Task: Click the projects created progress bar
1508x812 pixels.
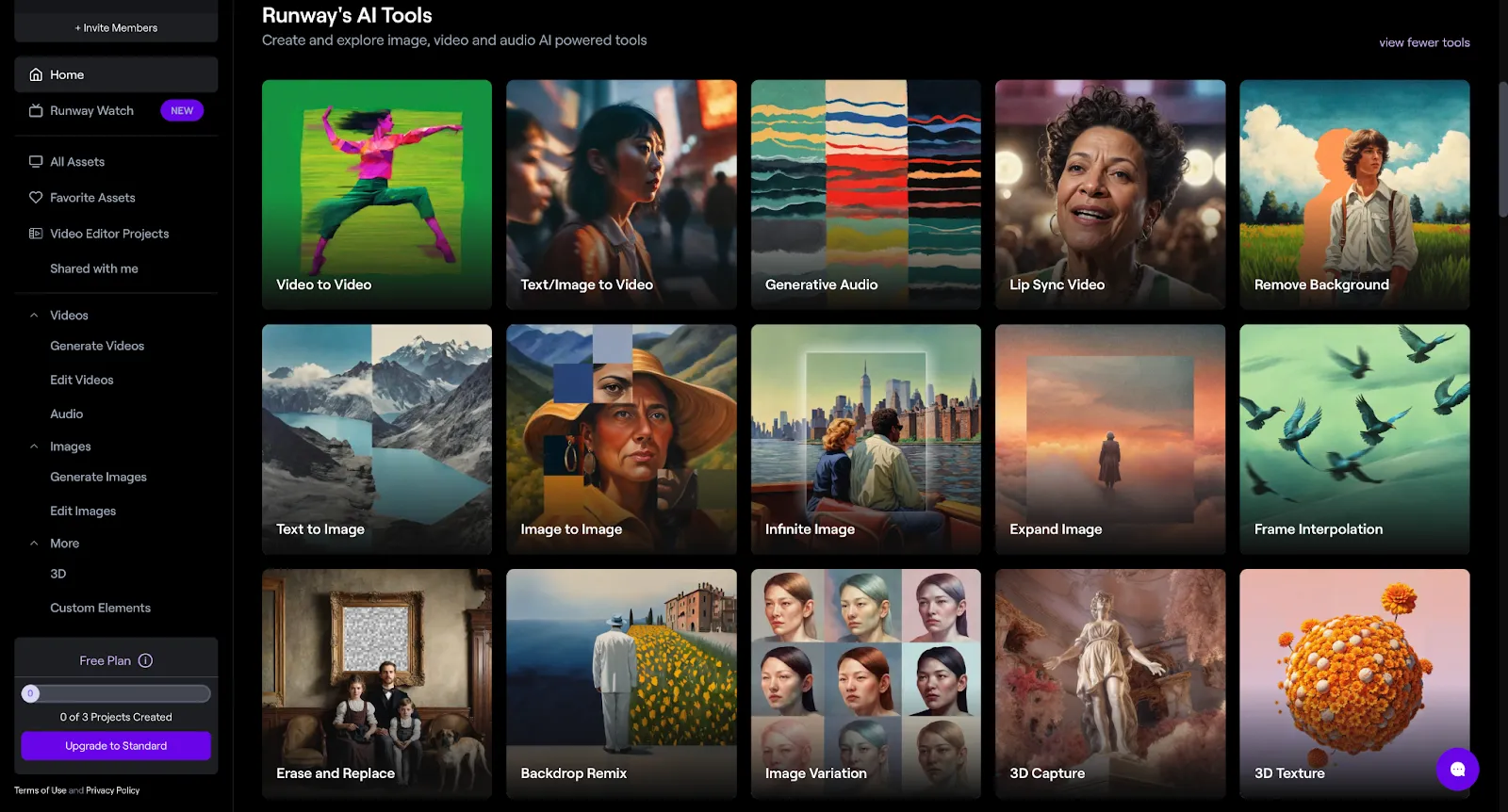Action: click(116, 693)
